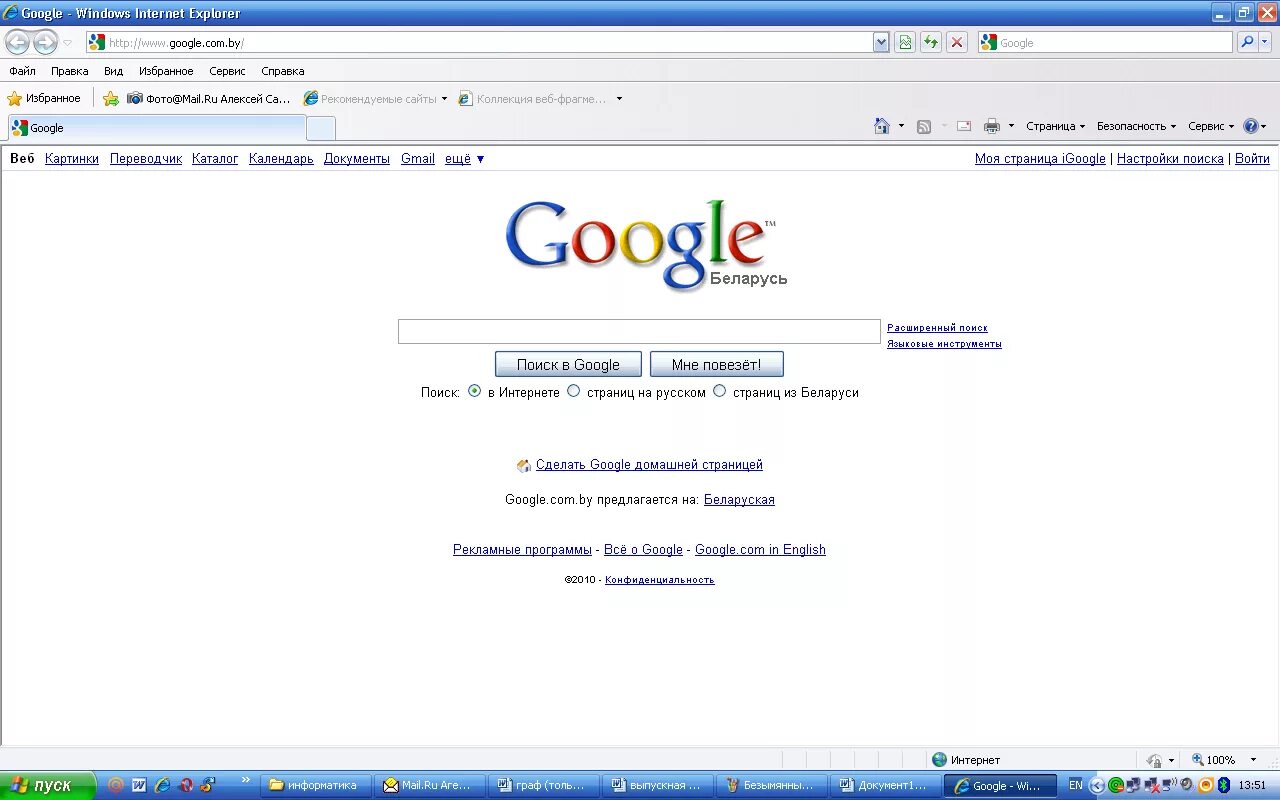
Task: Open the Файл menu
Action: 22,71
